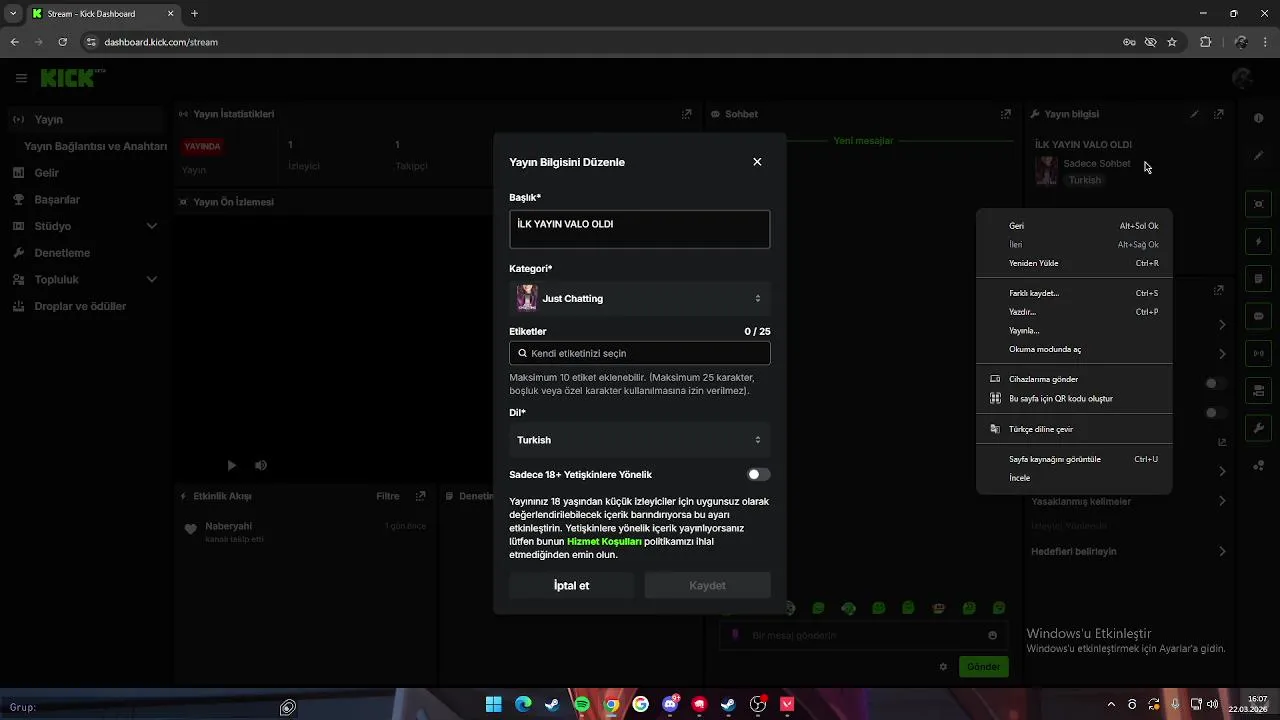Viewport: 1280px width, 720px height.
Task: Open the Dil dropdown showing Turkish
Action: 640,440
